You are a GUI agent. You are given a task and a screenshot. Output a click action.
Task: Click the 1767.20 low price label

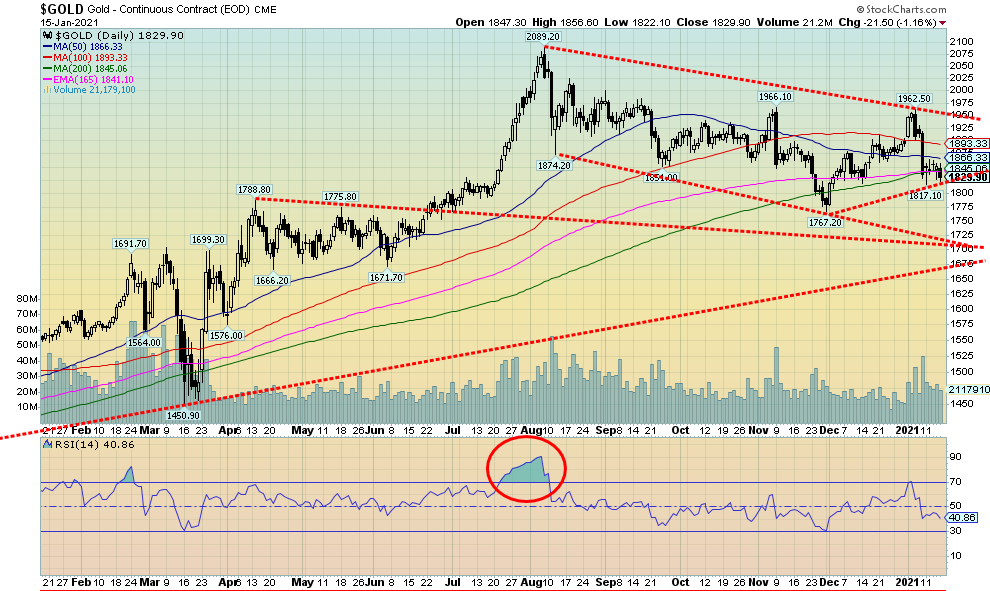(x=826, y=222)
